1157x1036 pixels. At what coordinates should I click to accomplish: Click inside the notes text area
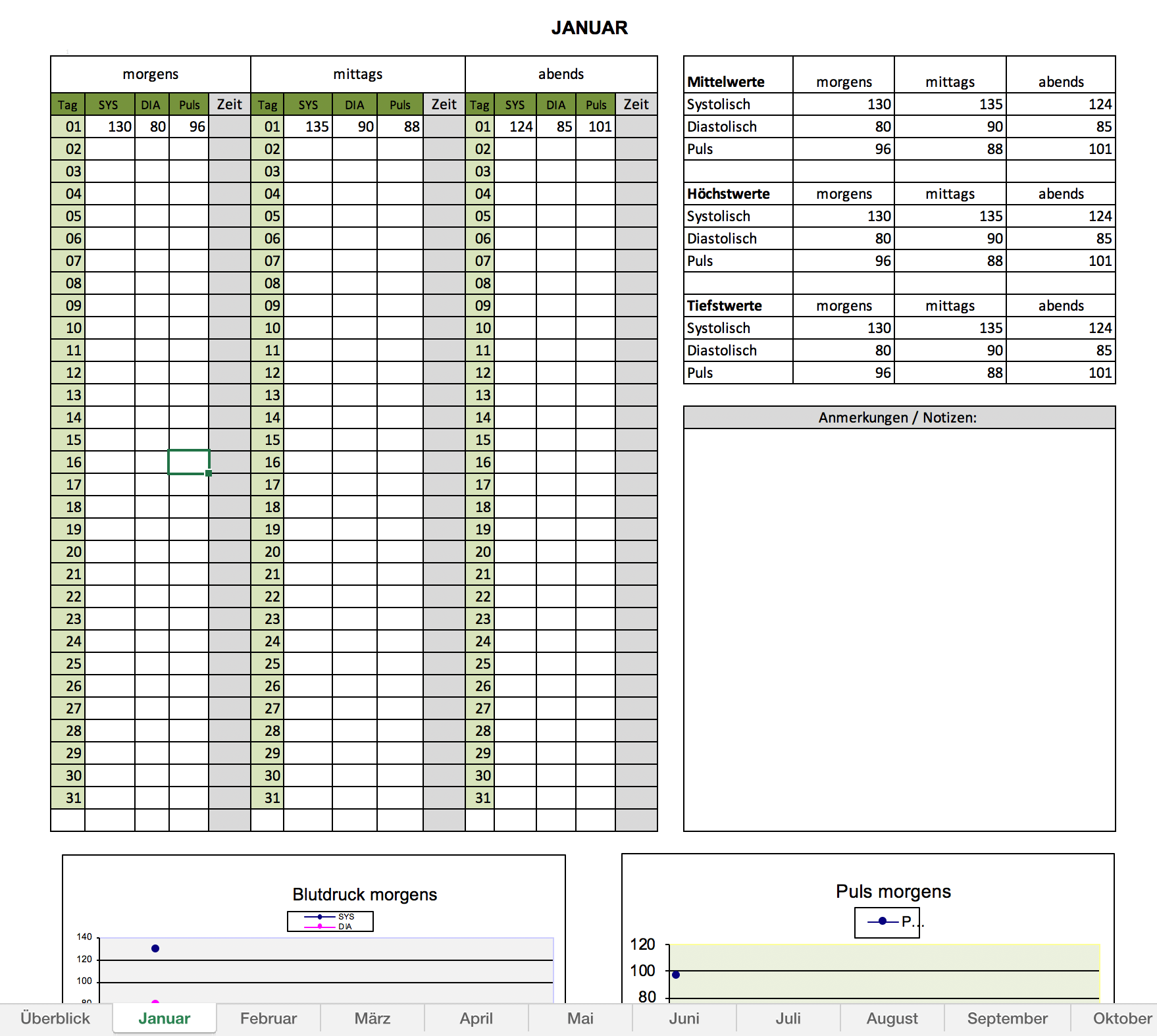point(900,629)
